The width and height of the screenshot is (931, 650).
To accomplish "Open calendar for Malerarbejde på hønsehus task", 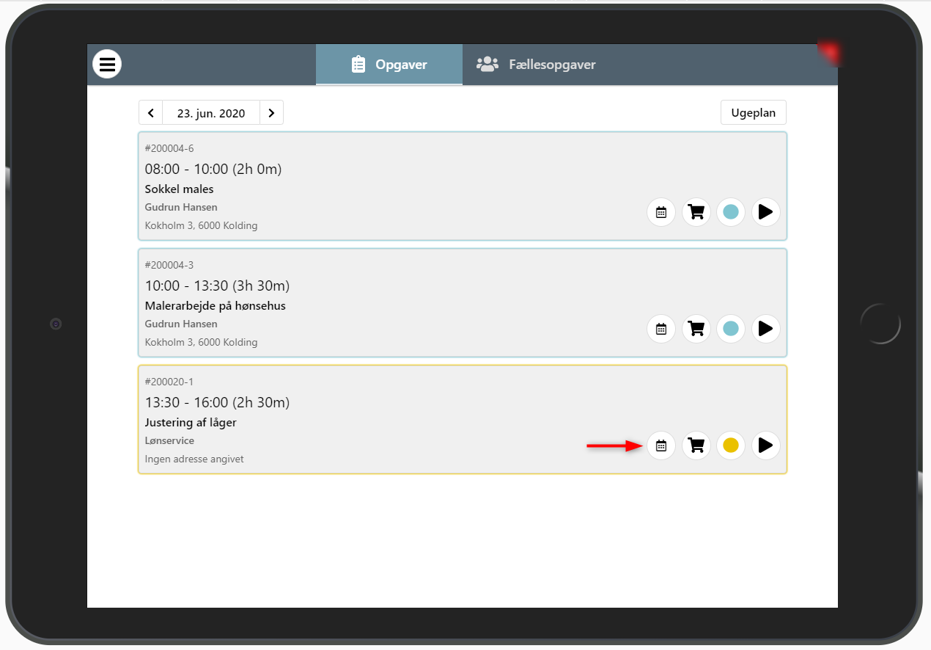I will click(661, 329).
